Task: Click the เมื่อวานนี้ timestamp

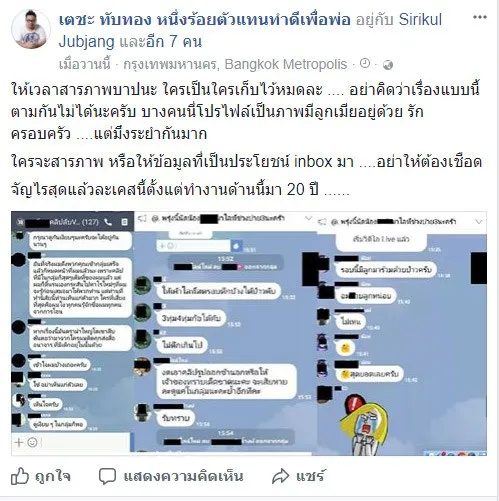Action: coord(84,64)
